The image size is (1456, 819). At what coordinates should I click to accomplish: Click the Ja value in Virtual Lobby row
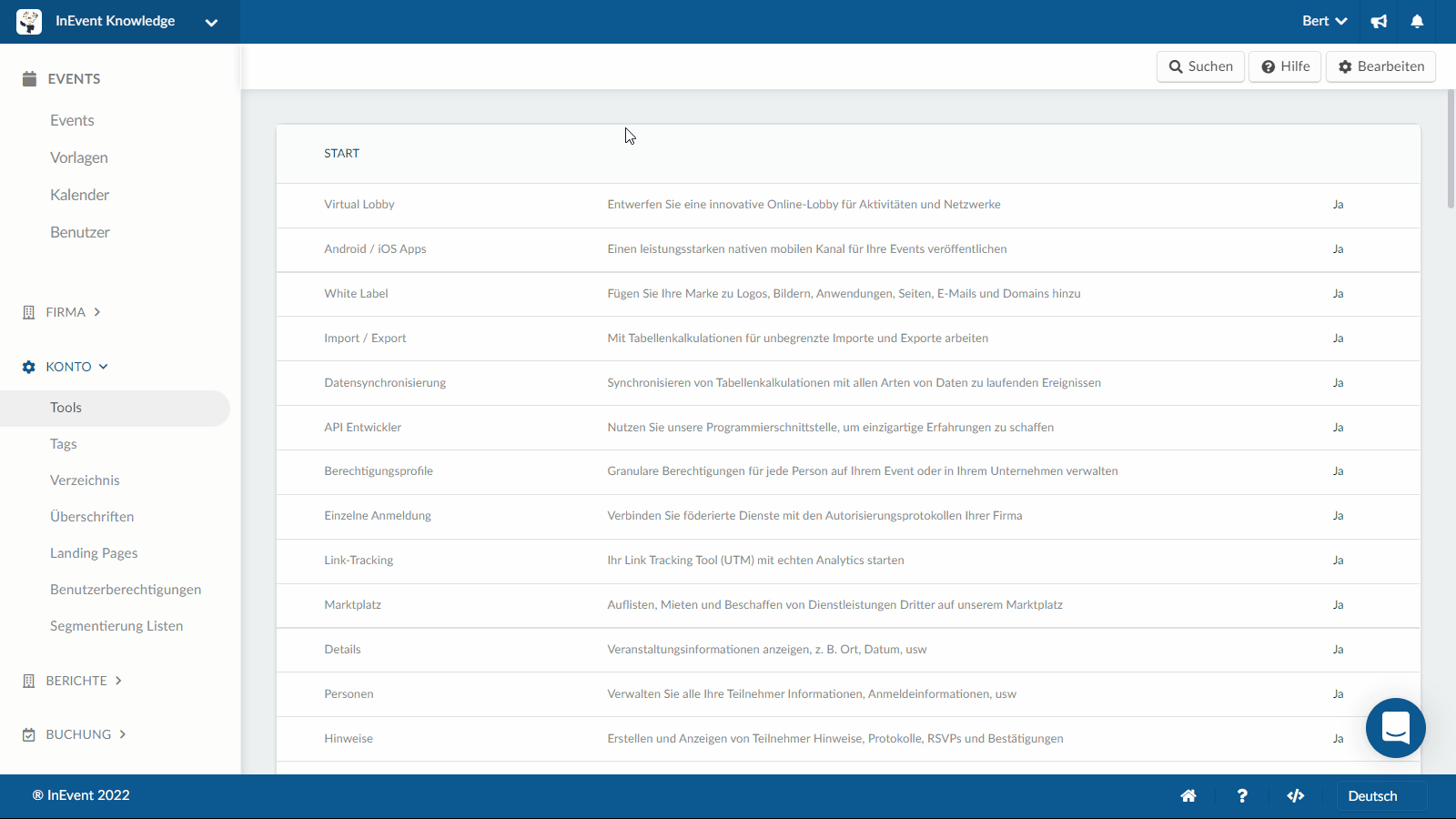click(x=1338, y=205)
